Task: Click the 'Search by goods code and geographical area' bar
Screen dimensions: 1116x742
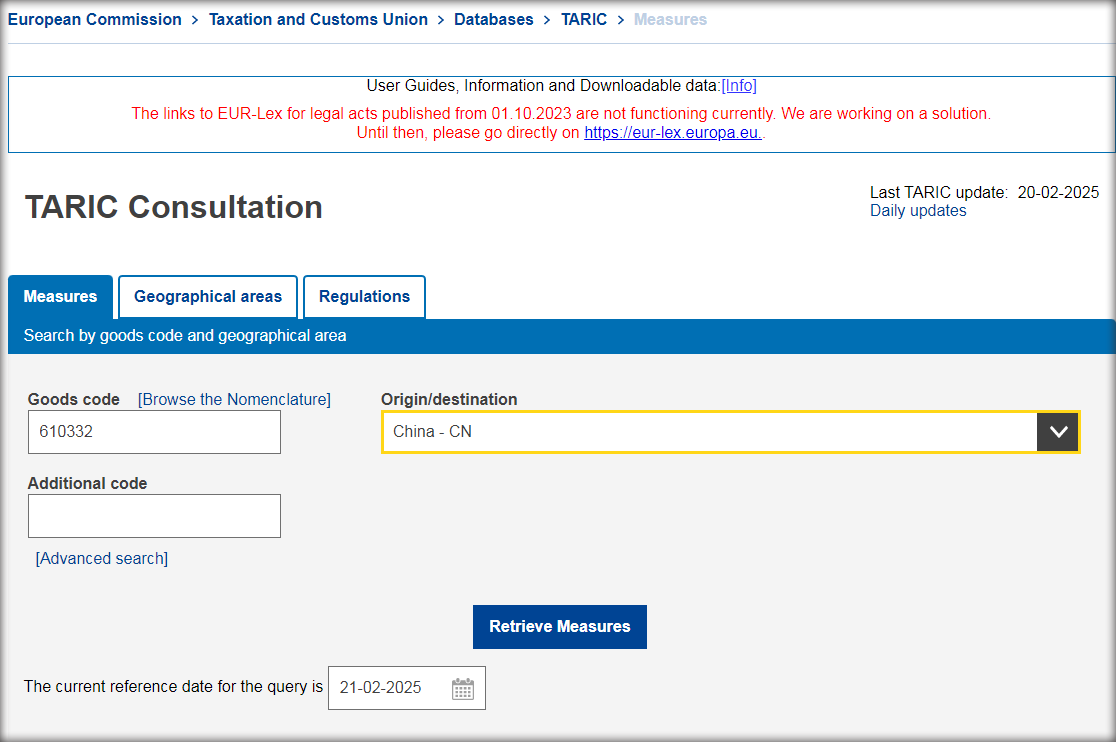Action: click(561, 336)
